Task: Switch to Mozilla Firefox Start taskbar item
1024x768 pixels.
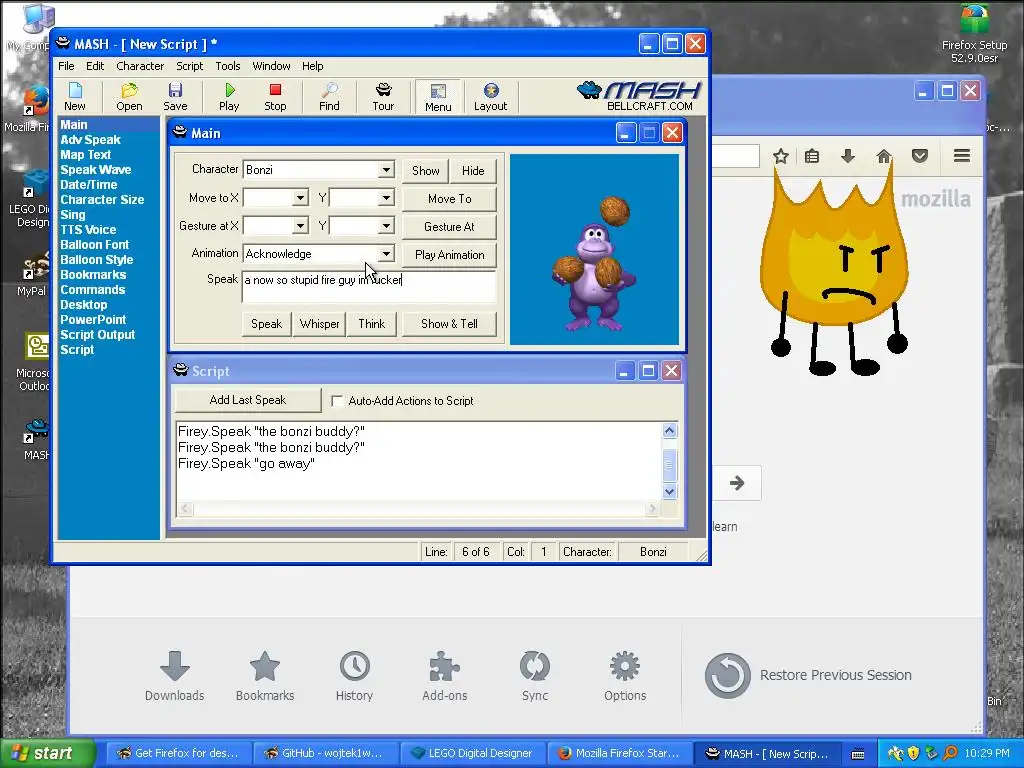Action: [619, 754]
